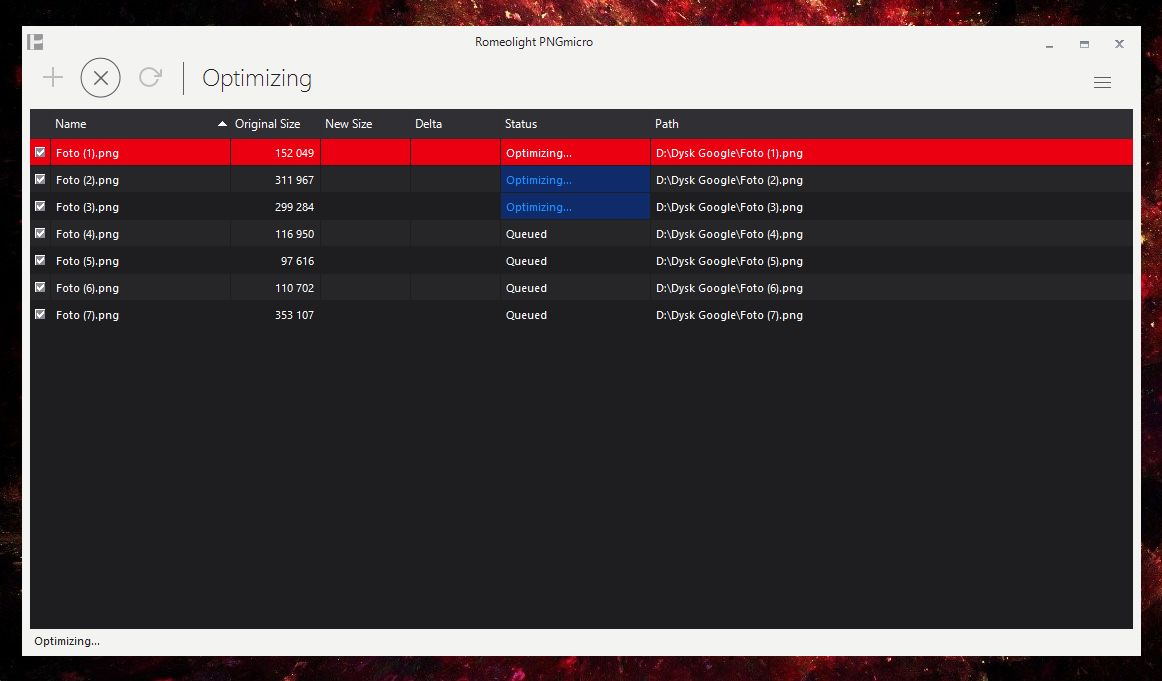The image size is (1162, 681).
Task: Click the original size value 353 107
Action: coord(294,315)
